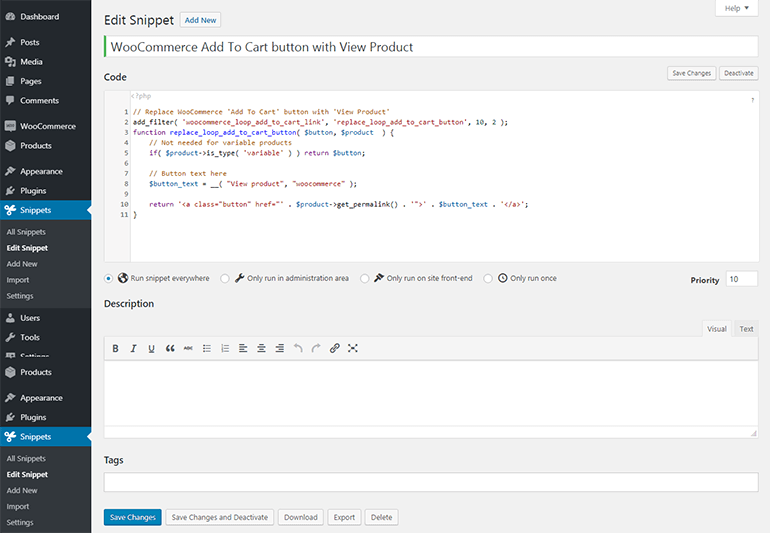Toggle bold formatting in description editor
770x533 pixels.
(115, 348)
